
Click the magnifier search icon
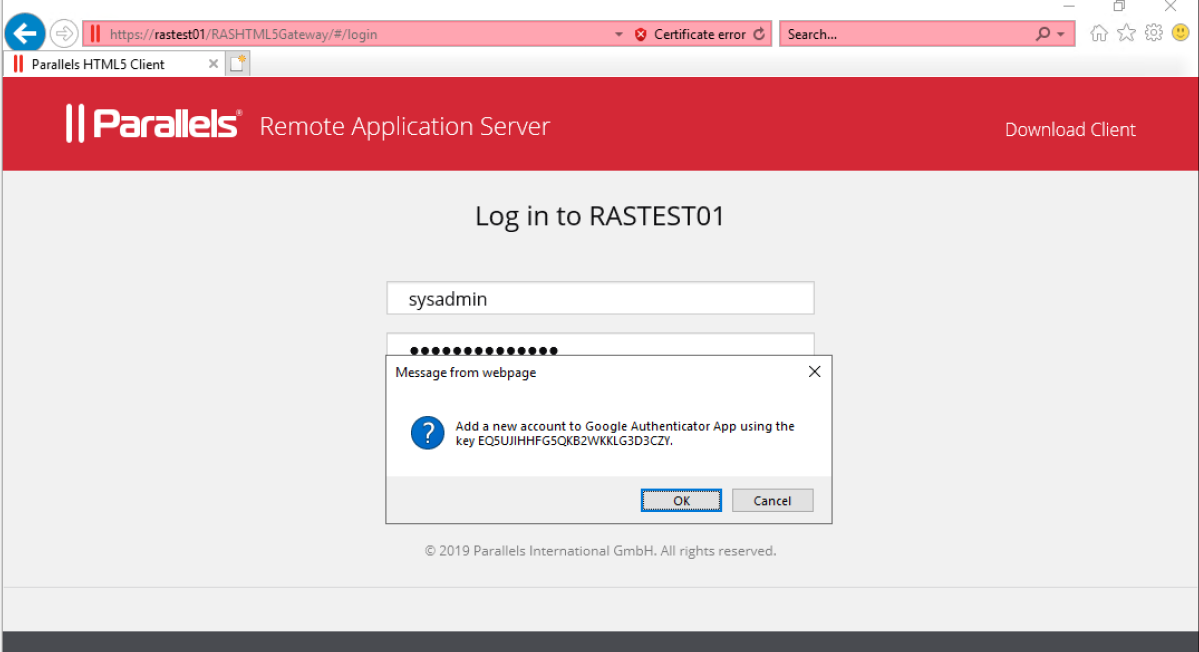(x=1043, y=34)
